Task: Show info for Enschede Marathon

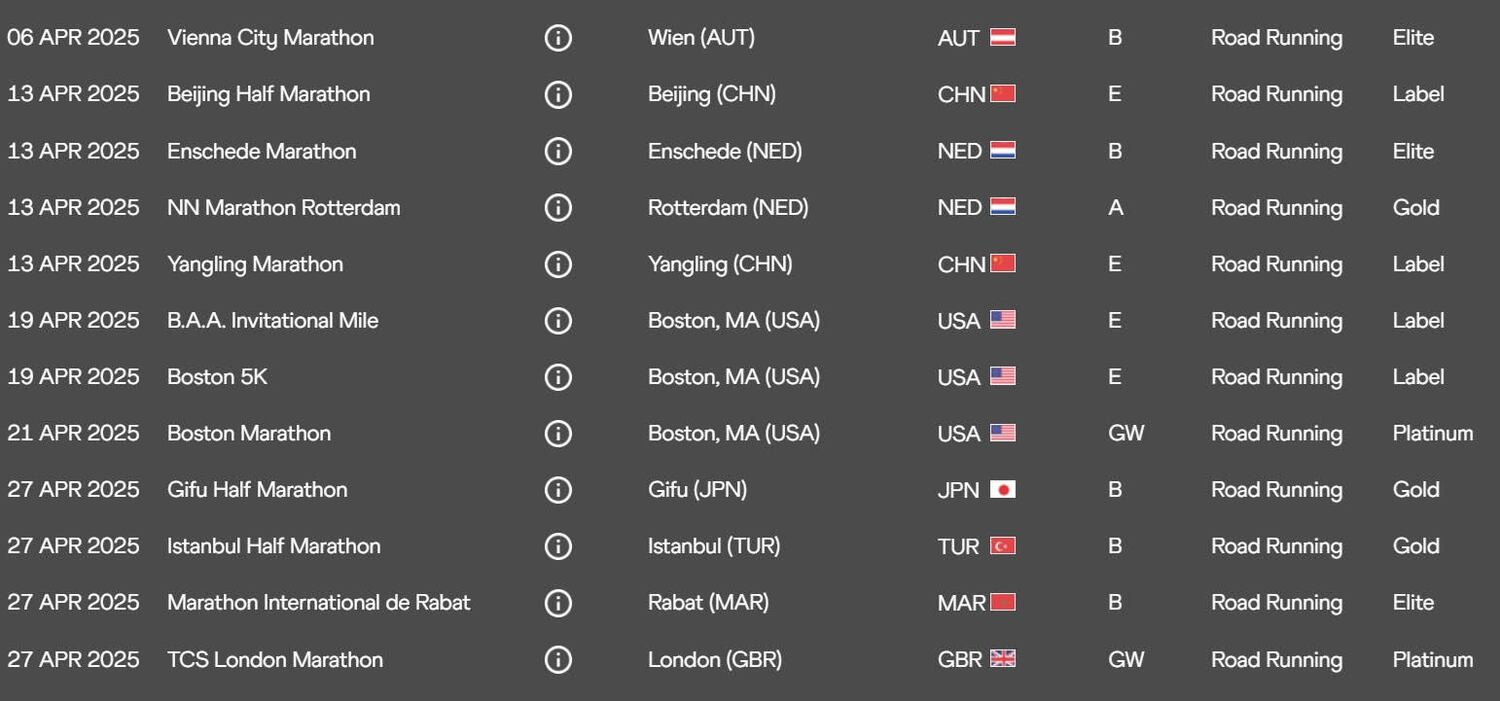Action: pyautogui.click(x=558, y=151)
